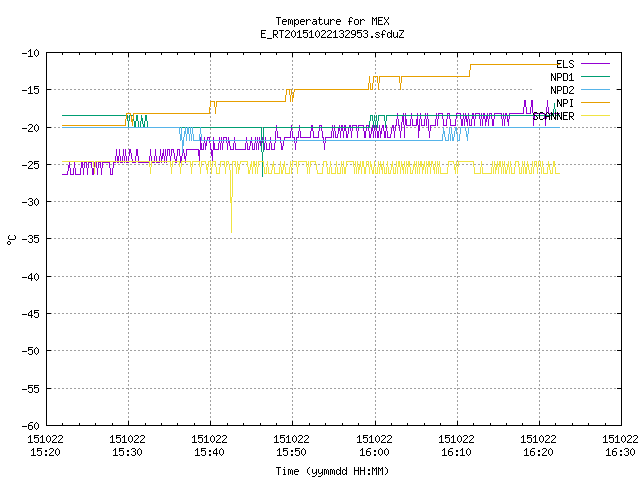Click the x-axis tick label '151022 16:30'
The height and width of the screenshot is (480, 640).
620,446
